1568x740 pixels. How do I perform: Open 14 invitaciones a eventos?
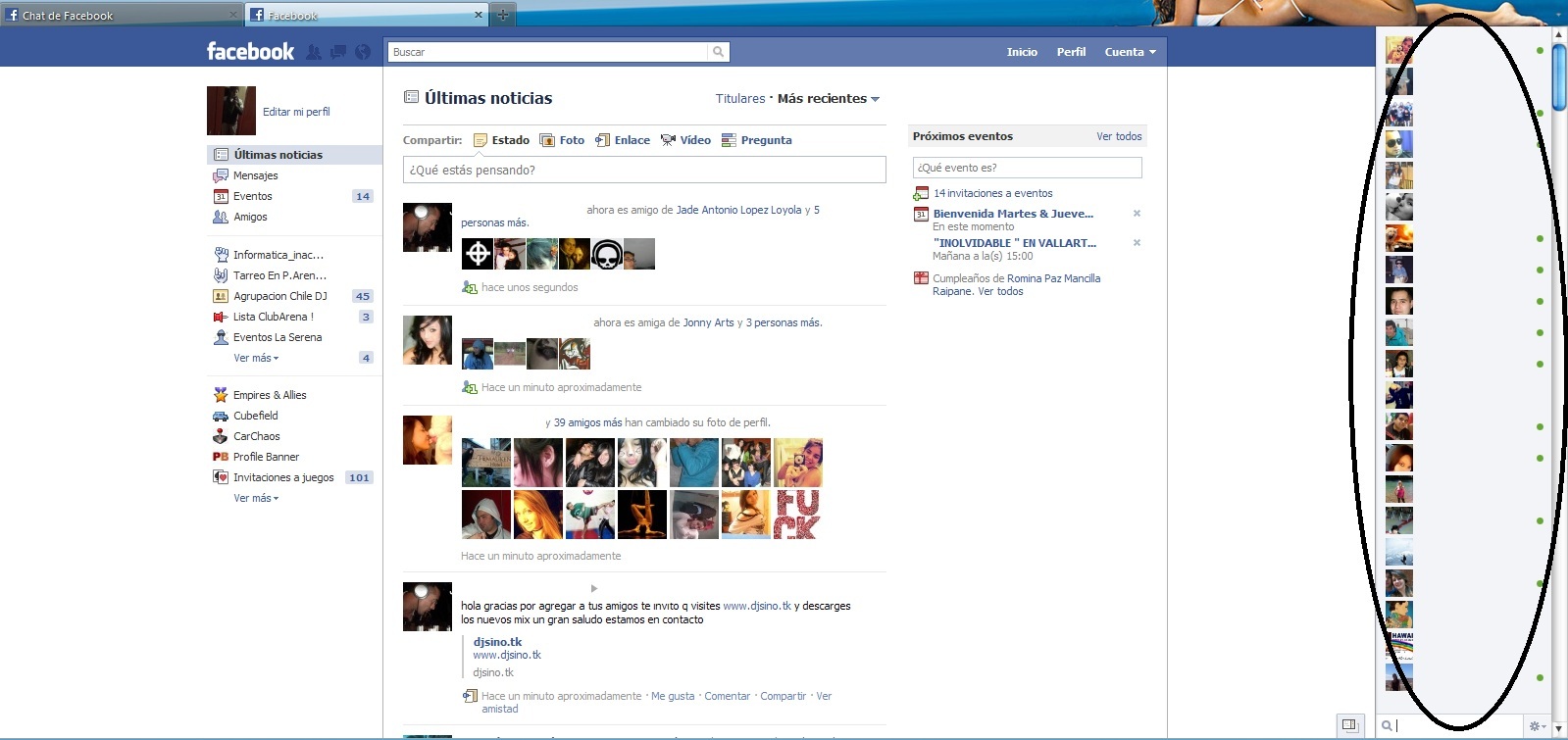coord(992,193)
